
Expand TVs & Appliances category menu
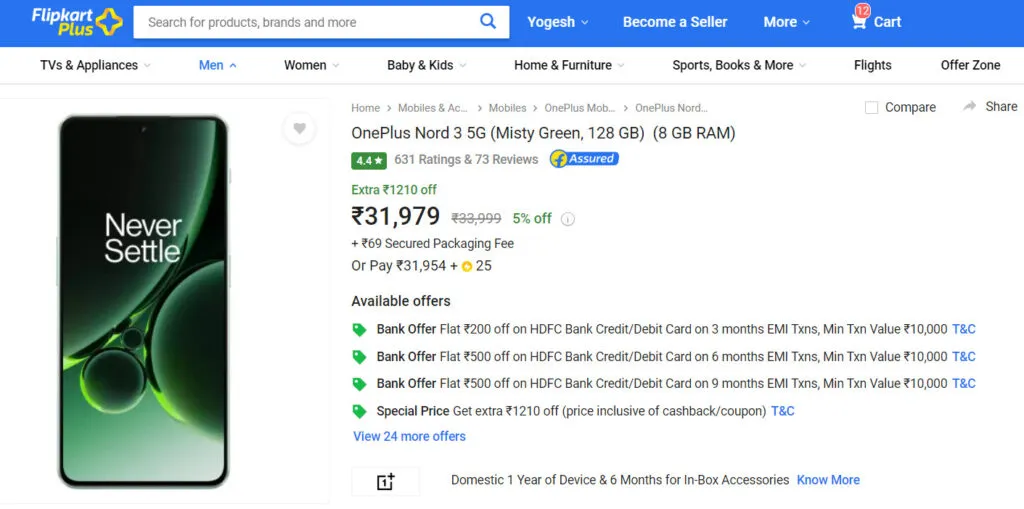(95, 65)
